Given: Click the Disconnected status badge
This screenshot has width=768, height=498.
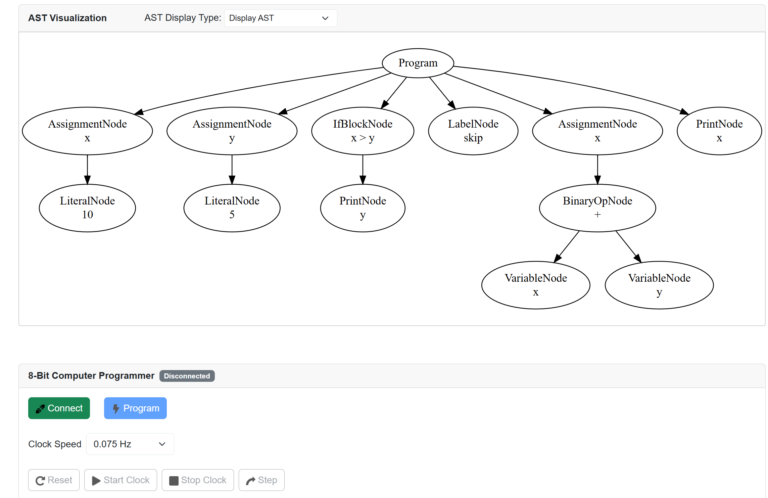Looking at the screenshot, I should (x=187, y=376).
